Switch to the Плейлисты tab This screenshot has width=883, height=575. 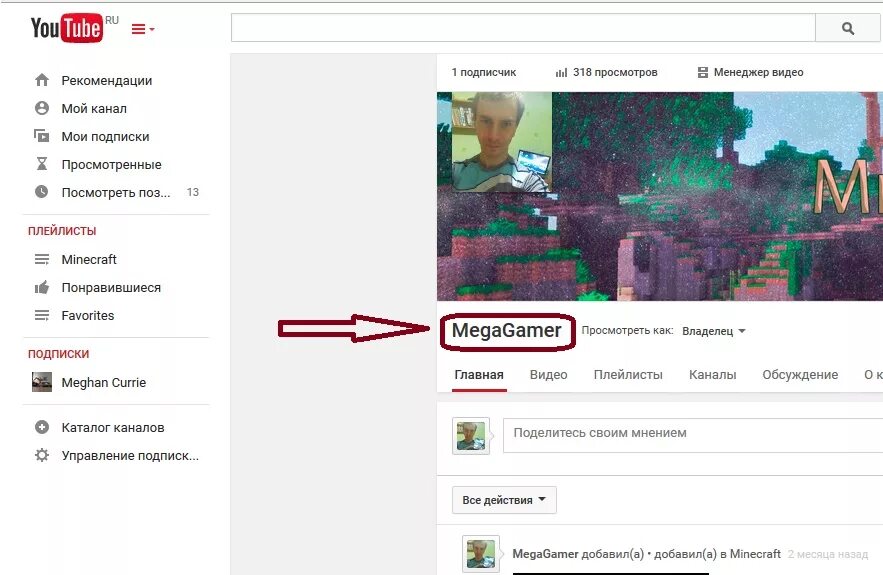[628, 375]
